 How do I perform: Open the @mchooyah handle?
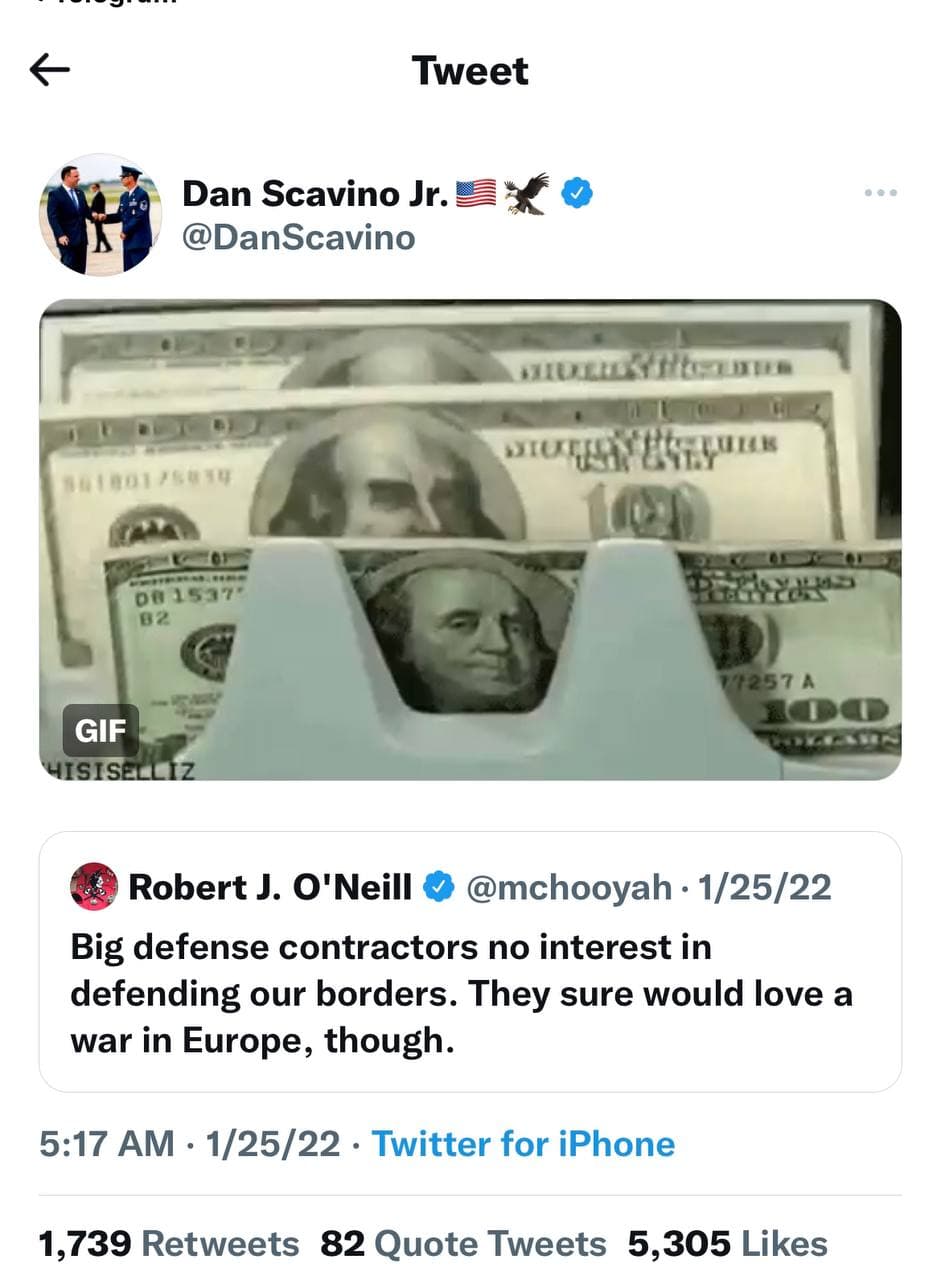click(x=570, y=888)
